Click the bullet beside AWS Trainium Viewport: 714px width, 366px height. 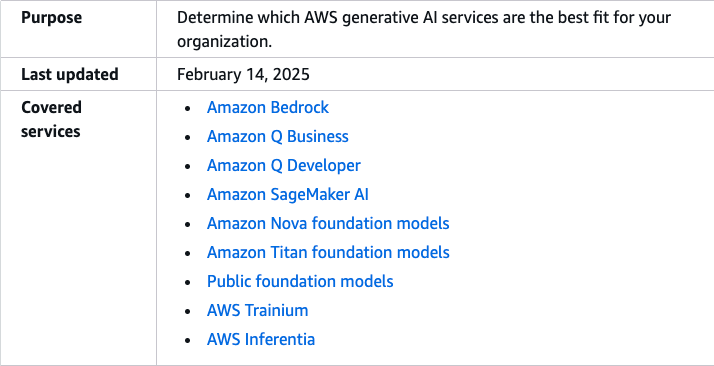click(x=188, y=311)
